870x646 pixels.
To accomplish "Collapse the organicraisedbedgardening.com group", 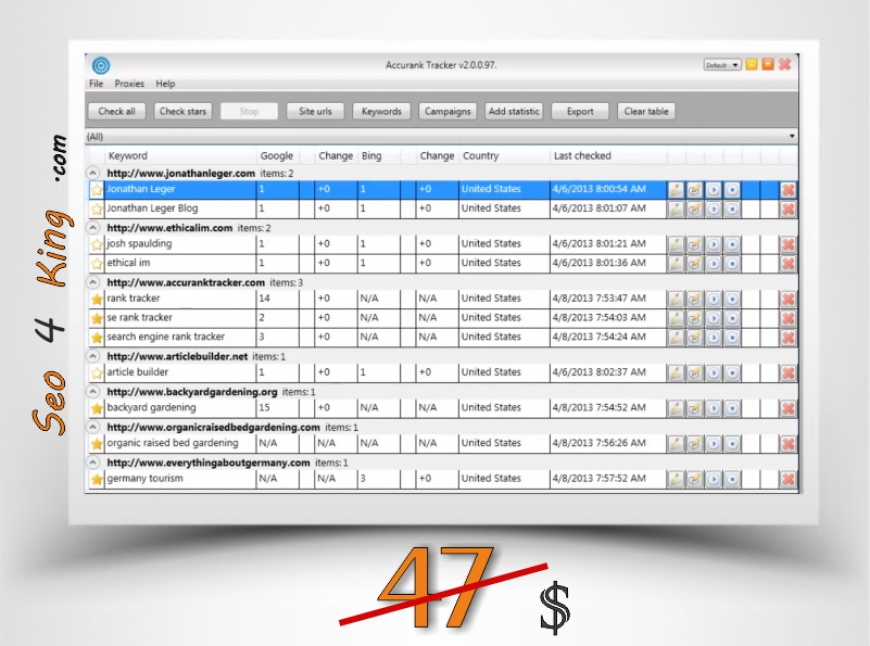I will 93,427.
